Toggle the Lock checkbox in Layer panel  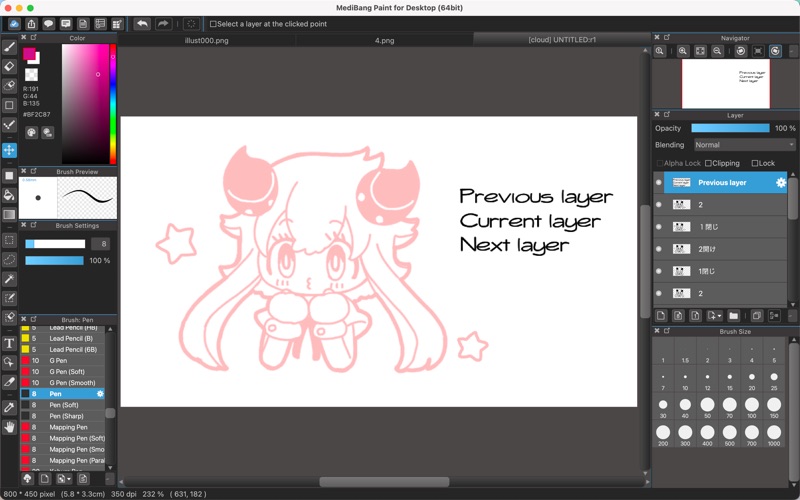point(755,163)
